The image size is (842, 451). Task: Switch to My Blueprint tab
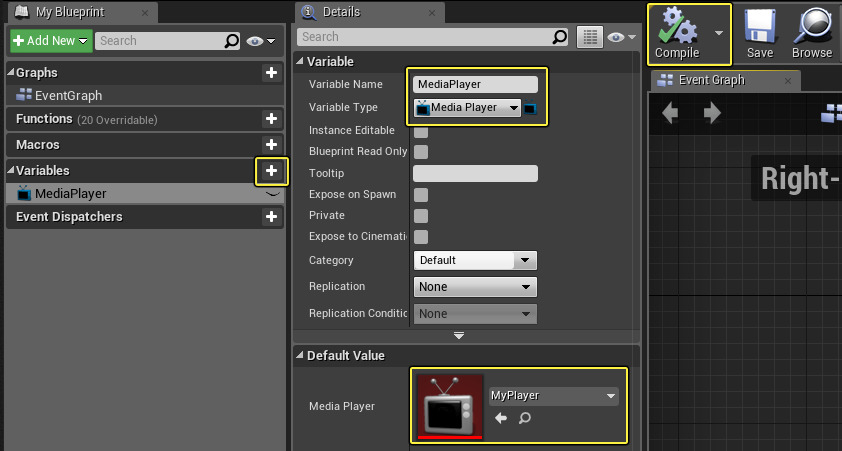[70, 12]
